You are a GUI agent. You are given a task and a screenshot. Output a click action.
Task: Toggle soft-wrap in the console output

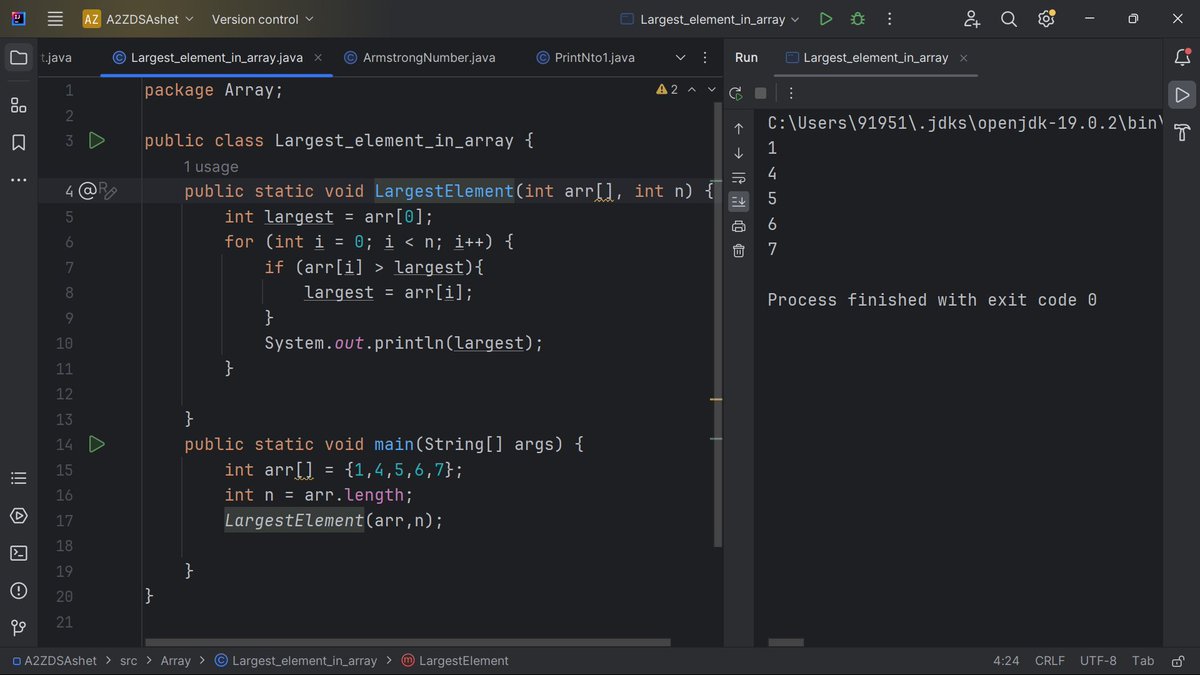click(x=738, y=177)
